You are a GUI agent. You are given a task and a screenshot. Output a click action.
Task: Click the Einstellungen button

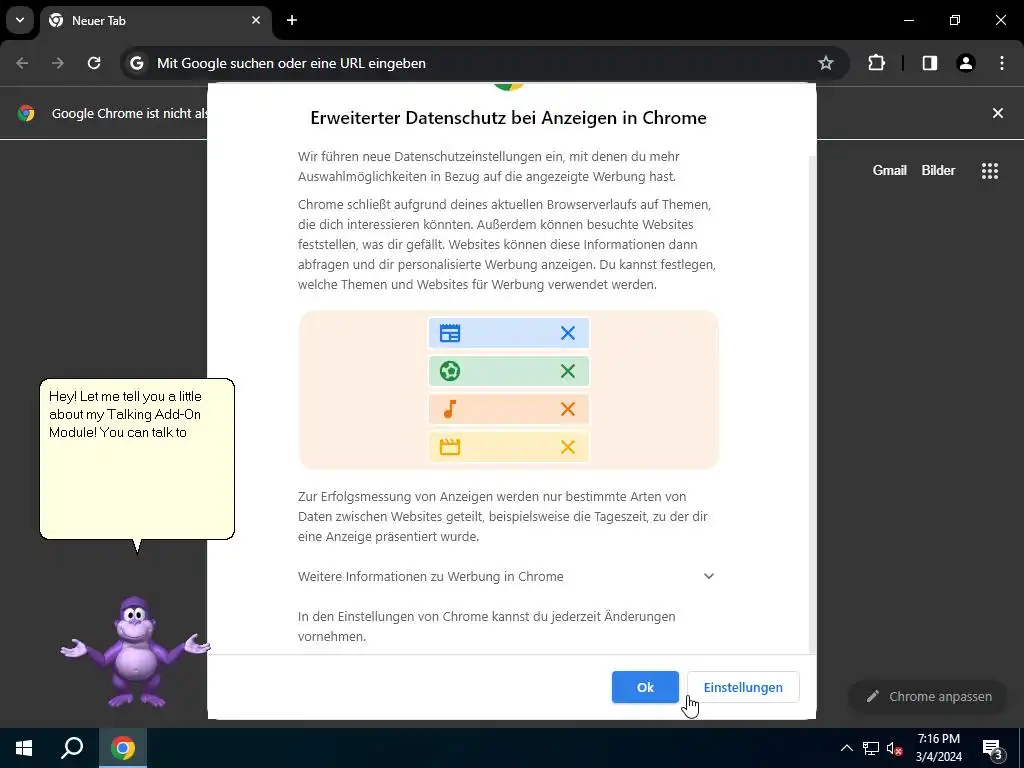coord(743,687)
